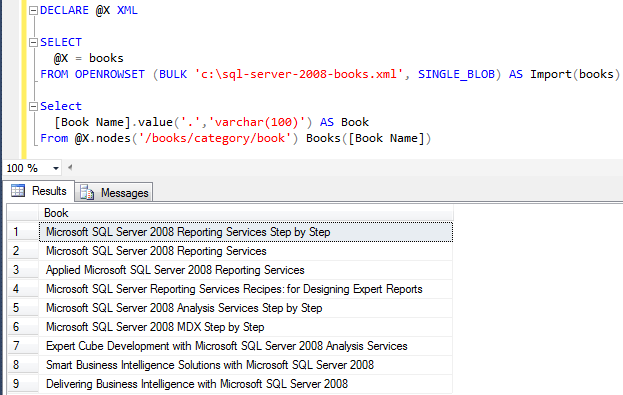Click the Results grid icon
Screen dimensions: 623x395
[18, 191]
